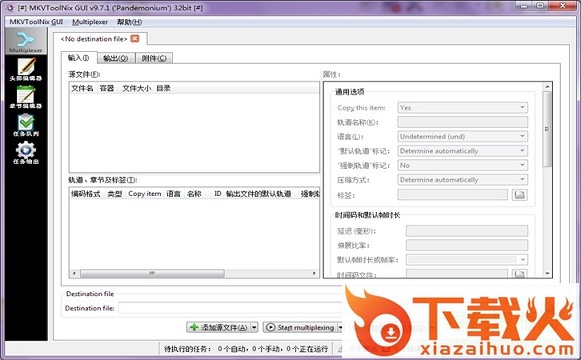Click the green plus add source icon
The height and width of the screenshot is (360, 581).
(194, 327)
